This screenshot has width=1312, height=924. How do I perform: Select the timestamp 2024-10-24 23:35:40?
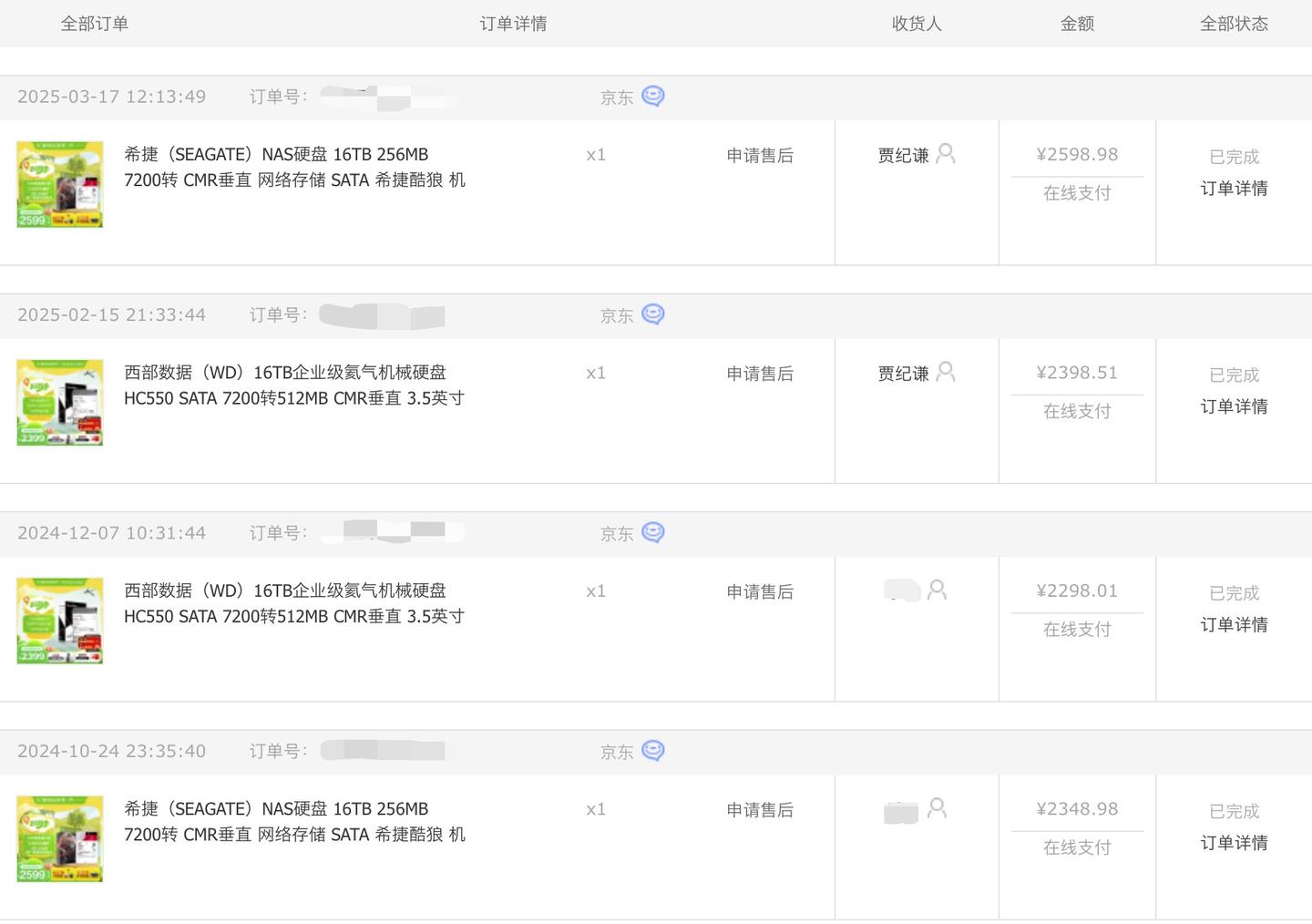[x=111, y=752]
